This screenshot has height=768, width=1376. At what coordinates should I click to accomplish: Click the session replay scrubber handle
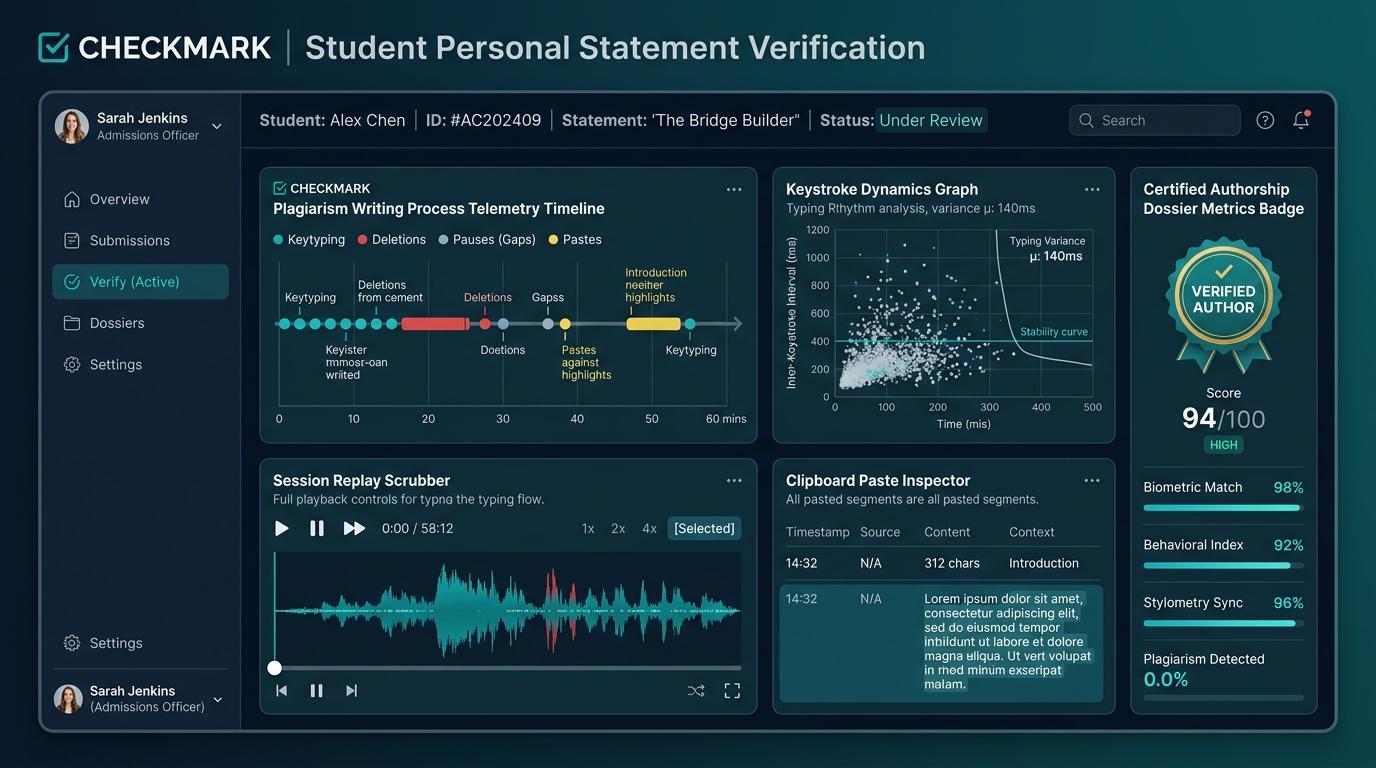pyautogui.click(x=275, y=668)
